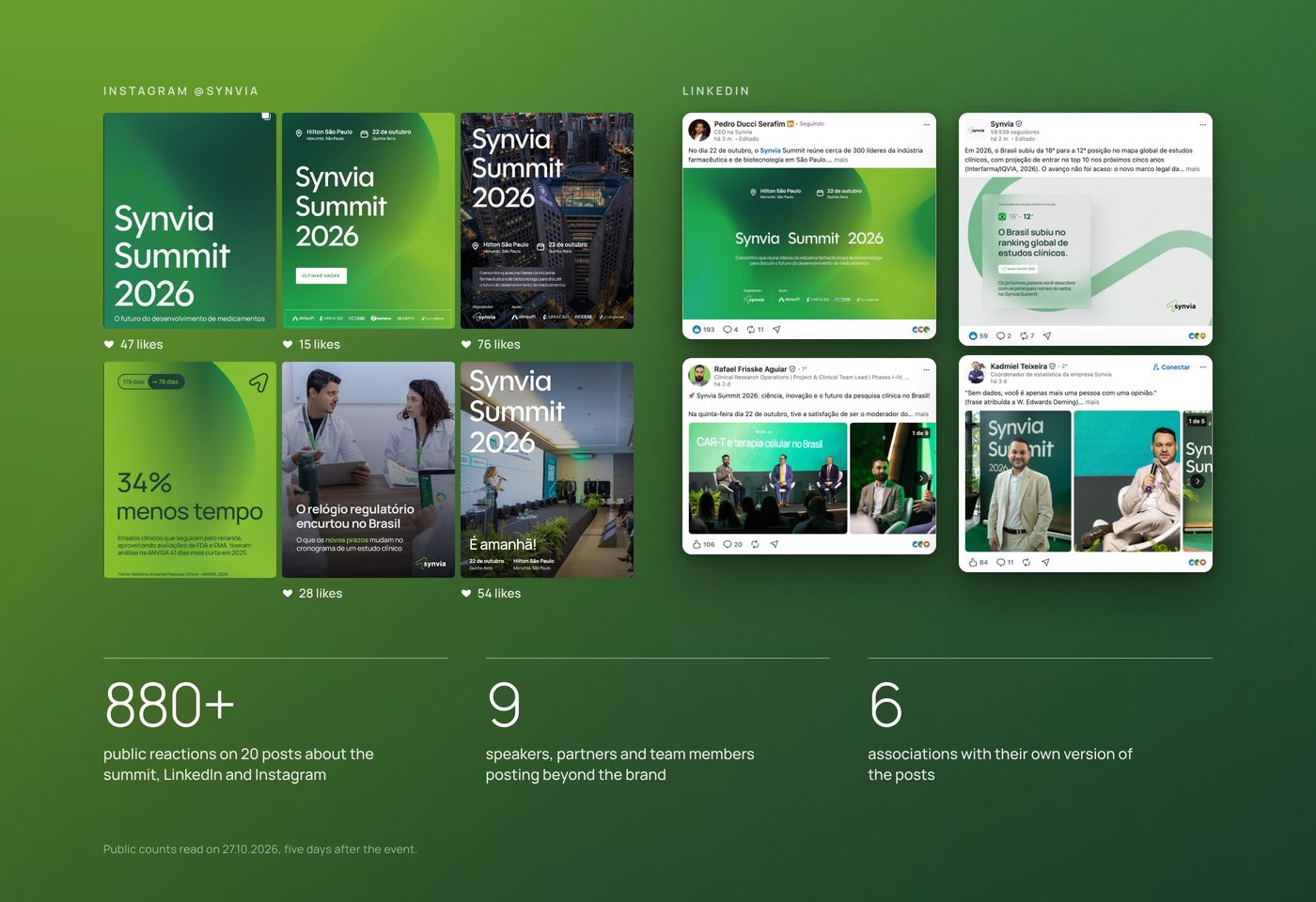Open comments on Pedro Ducci Serafim's post
The width and height of the screenshot is (1316, 902).
click(x=727, y=330)
